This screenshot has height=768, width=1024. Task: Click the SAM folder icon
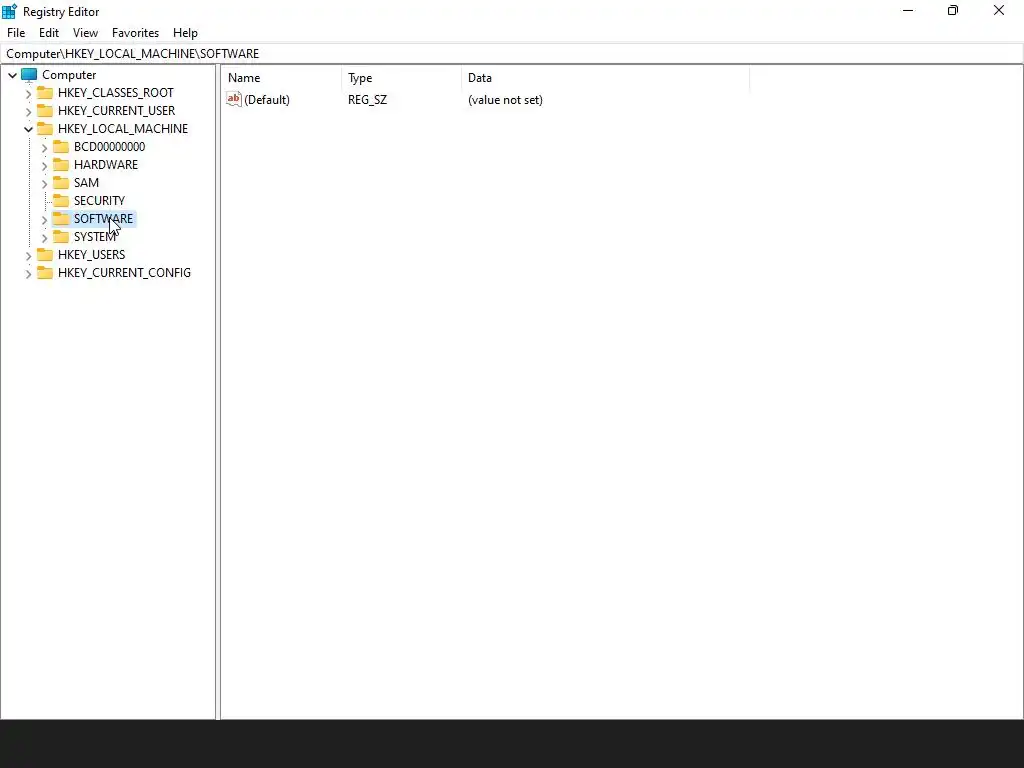click(x=61, y=182)
